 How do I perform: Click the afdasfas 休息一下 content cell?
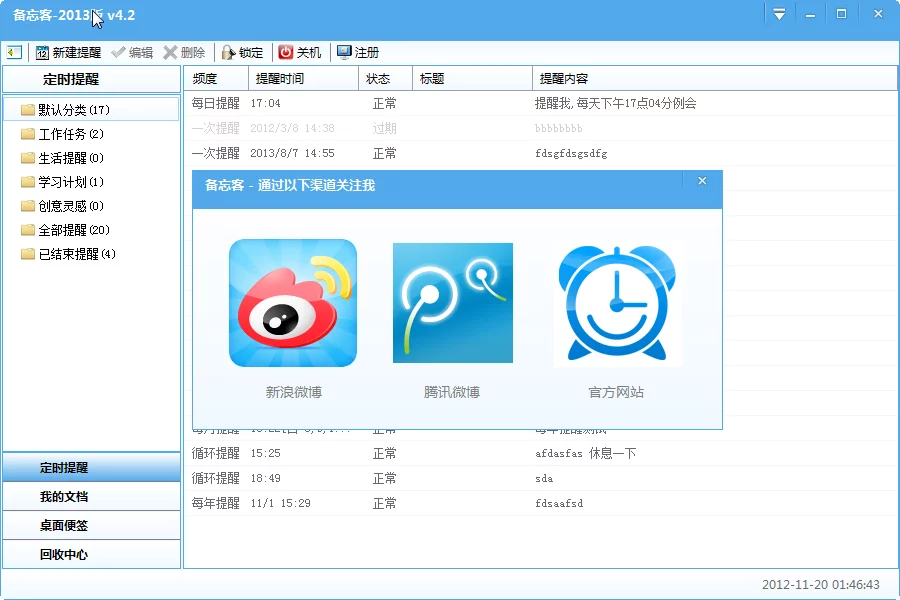point(585,454)
